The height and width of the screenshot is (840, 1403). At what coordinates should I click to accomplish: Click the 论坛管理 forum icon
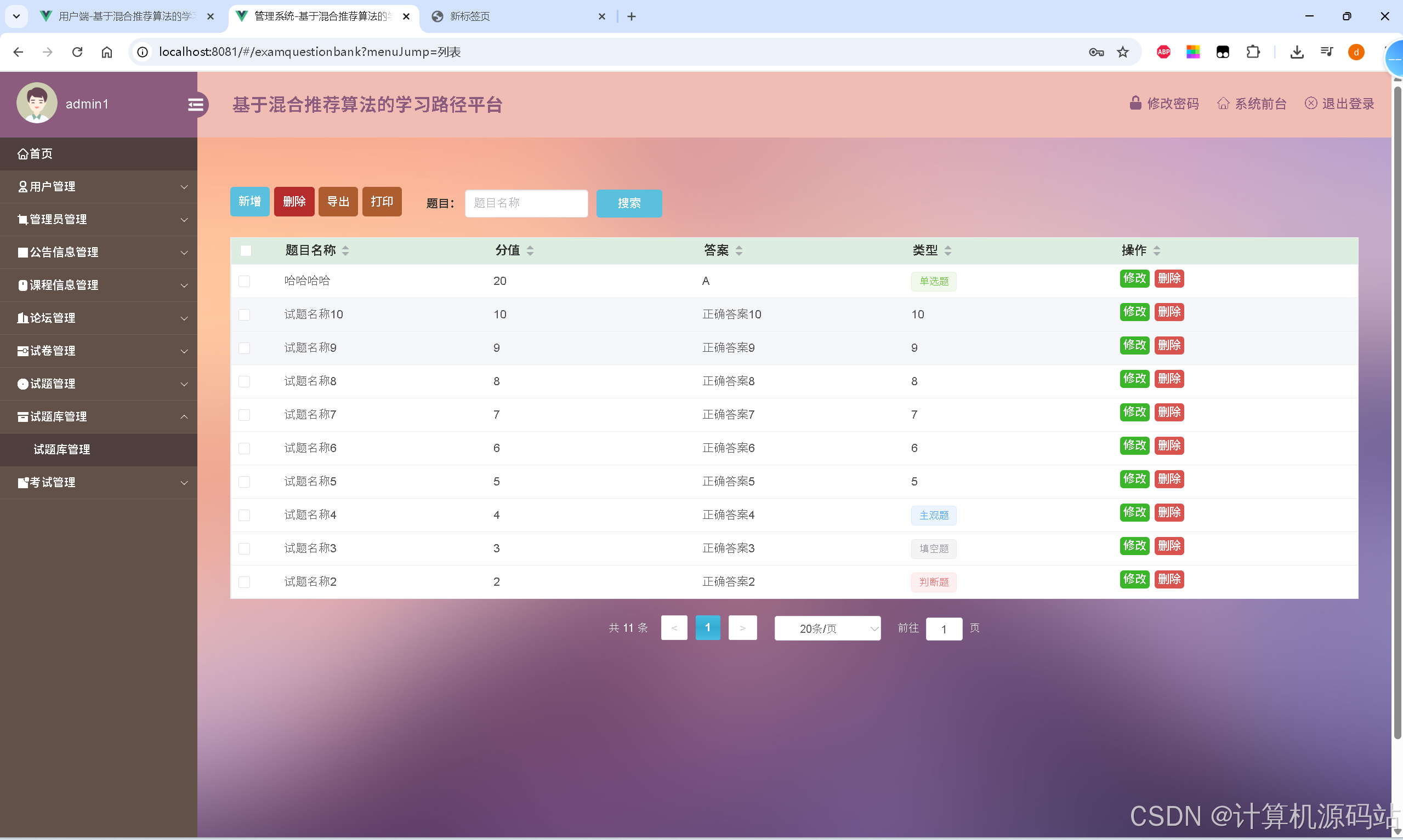coord(22,318)
